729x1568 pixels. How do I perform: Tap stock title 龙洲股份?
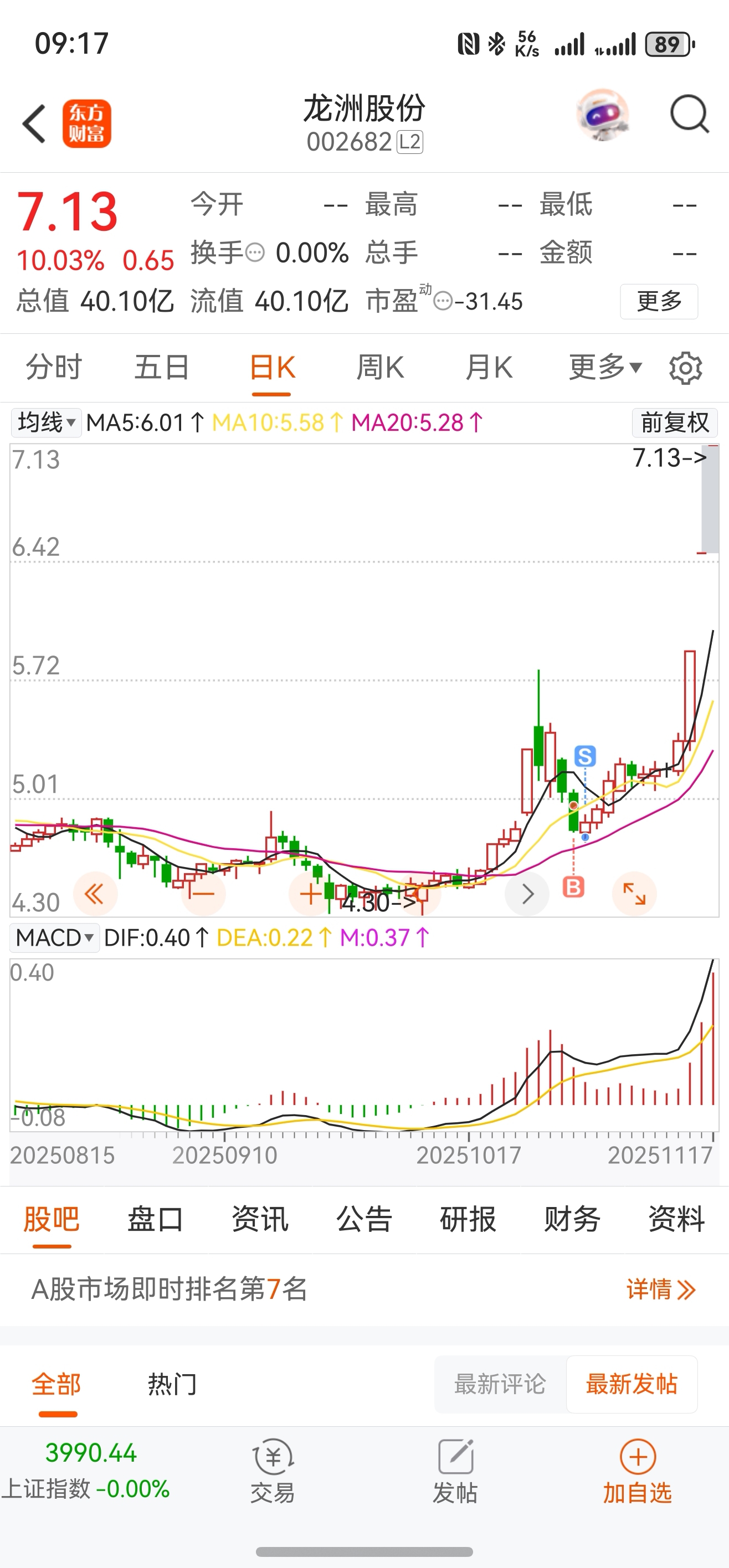[364, 109]
